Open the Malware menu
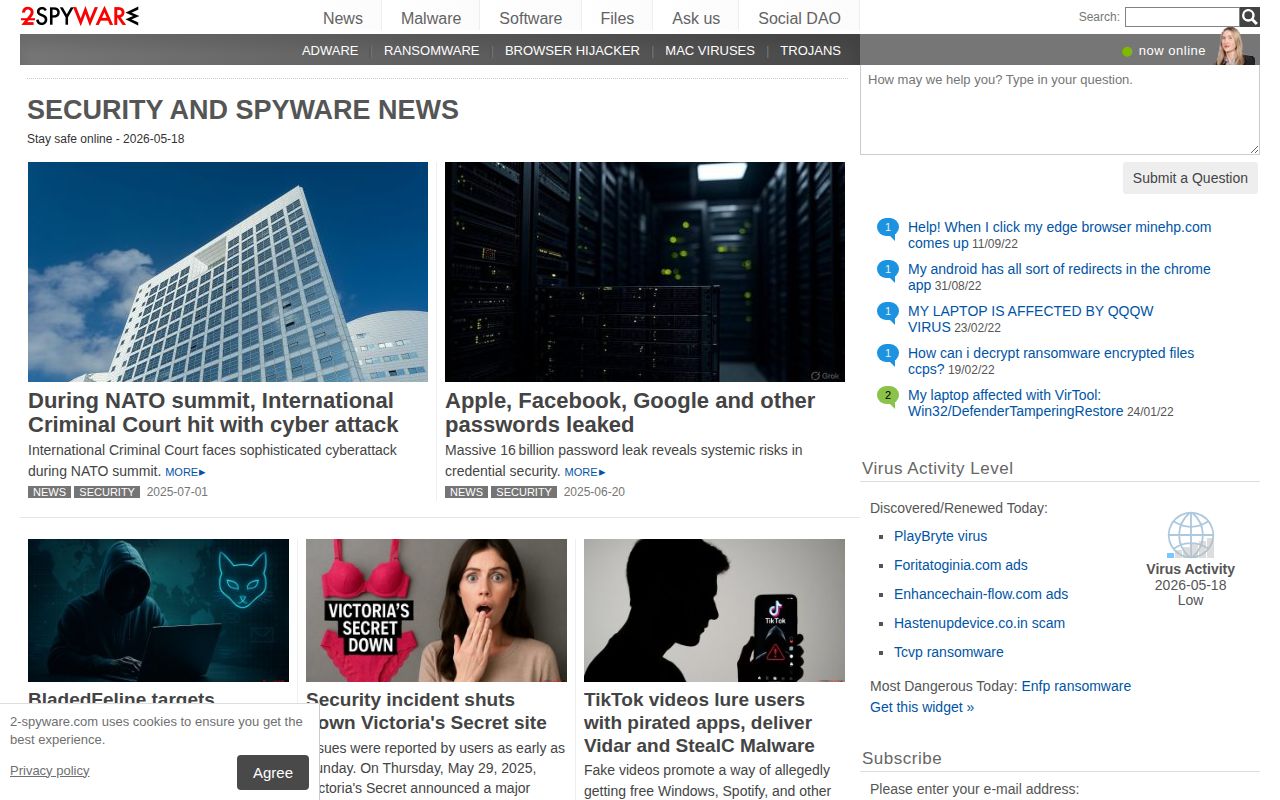The height and width of the screenshot is (800, 1280). (431, 18)
